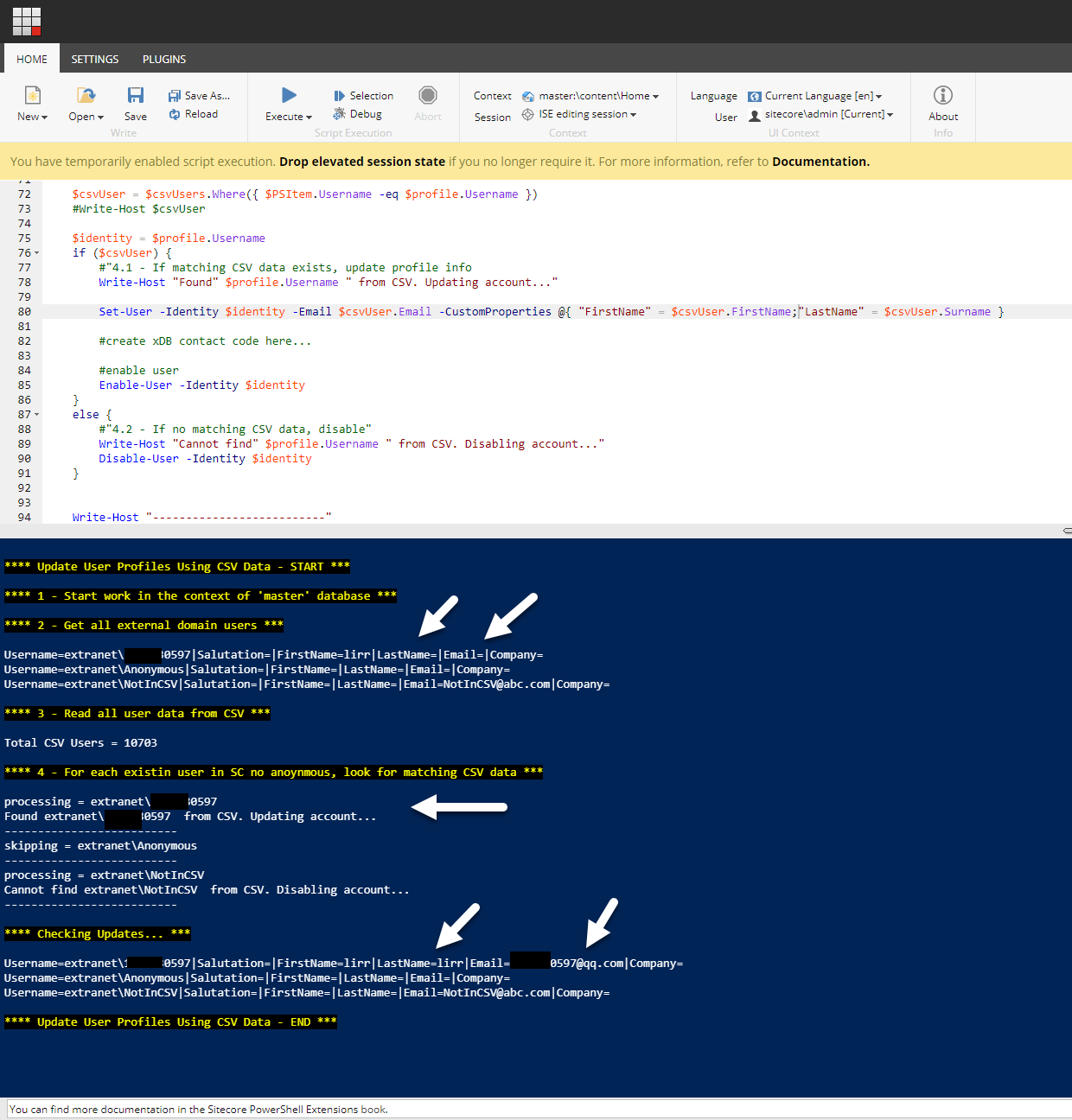Image resolution: width=1072 pixels, height=1120 pixels.
Task: Open the master:\content\Home context dropdown
Action: click(599, 96)
